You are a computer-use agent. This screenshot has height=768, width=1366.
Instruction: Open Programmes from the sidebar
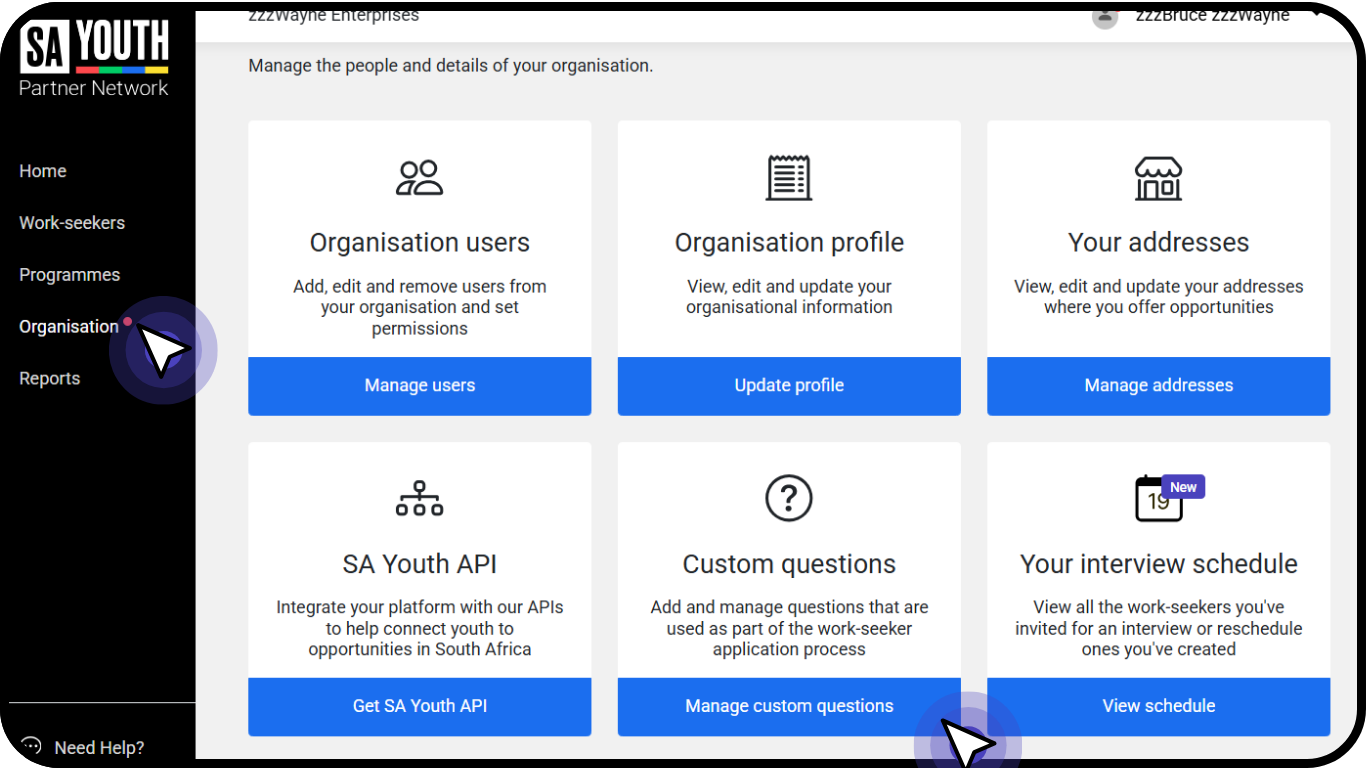click(69, 274)
